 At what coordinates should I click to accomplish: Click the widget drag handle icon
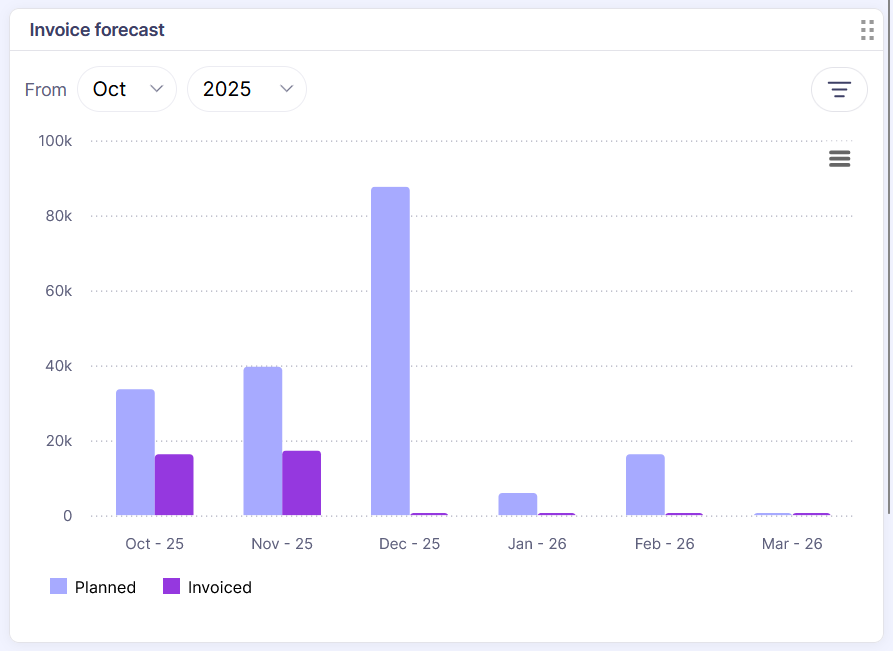867,30
